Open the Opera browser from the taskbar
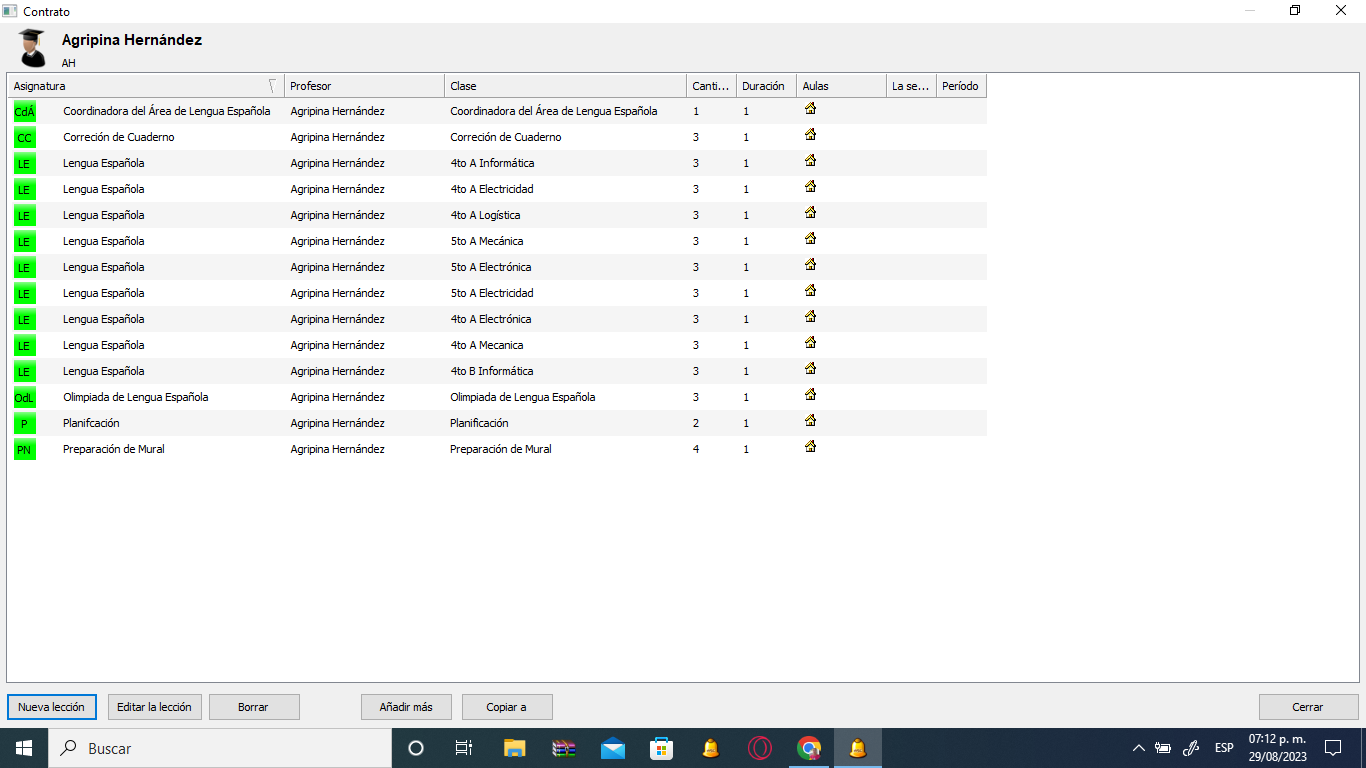Screen dimensions: 1366x768 click(x=760, y=748)
